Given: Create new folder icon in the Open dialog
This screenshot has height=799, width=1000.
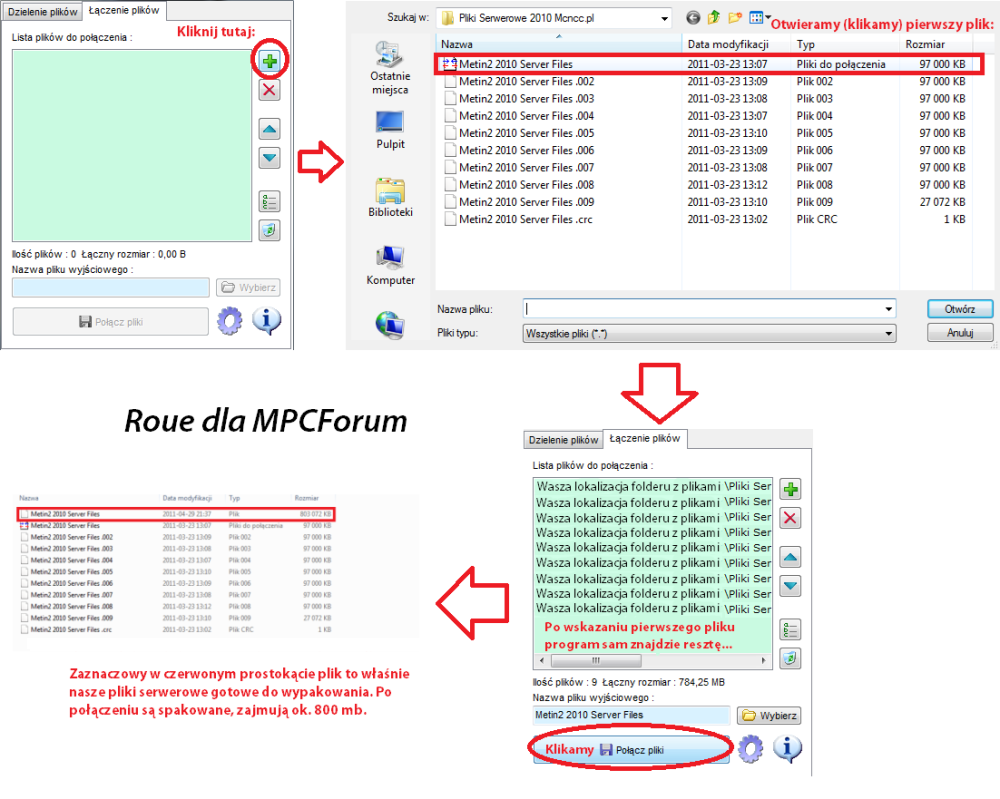Looking at the screenshot, I should [x=735, y=18].
